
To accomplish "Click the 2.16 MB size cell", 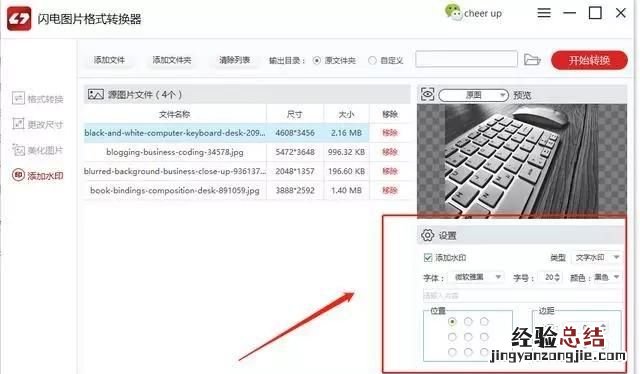I will [x=347, y=133].
